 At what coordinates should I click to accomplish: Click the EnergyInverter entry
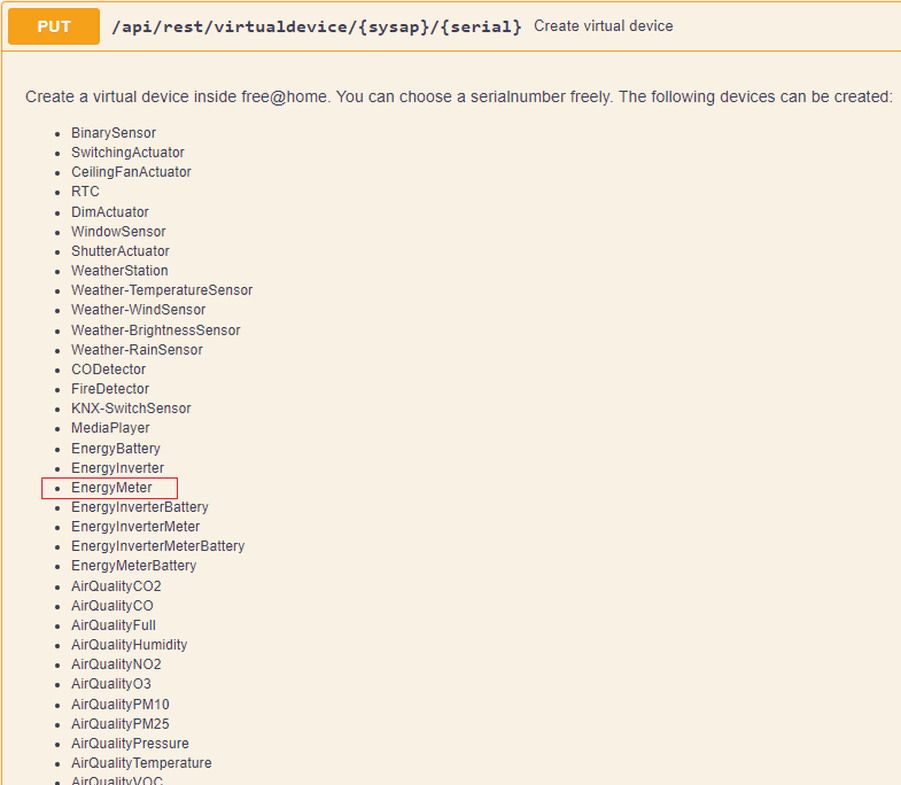tap(118, 468)
